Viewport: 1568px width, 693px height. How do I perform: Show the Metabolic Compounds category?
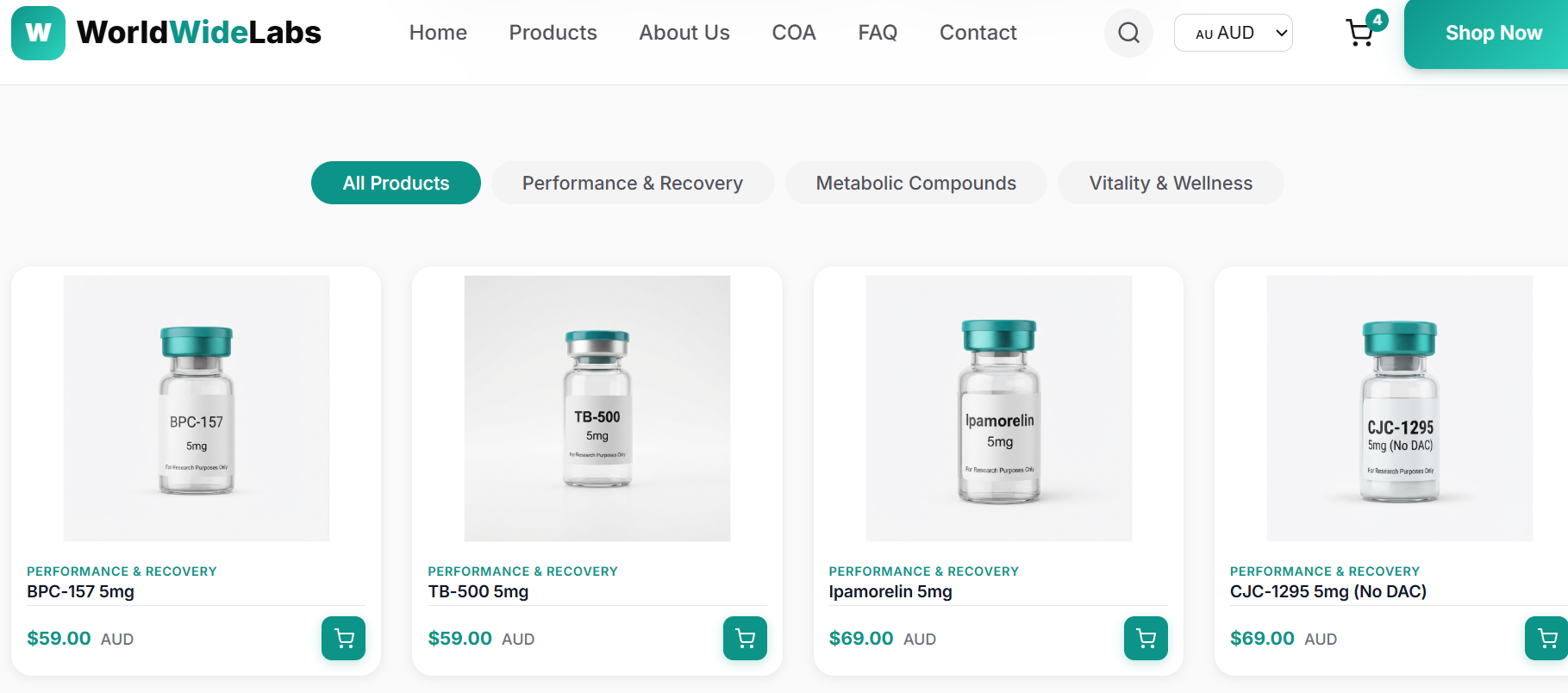[915, 183]
